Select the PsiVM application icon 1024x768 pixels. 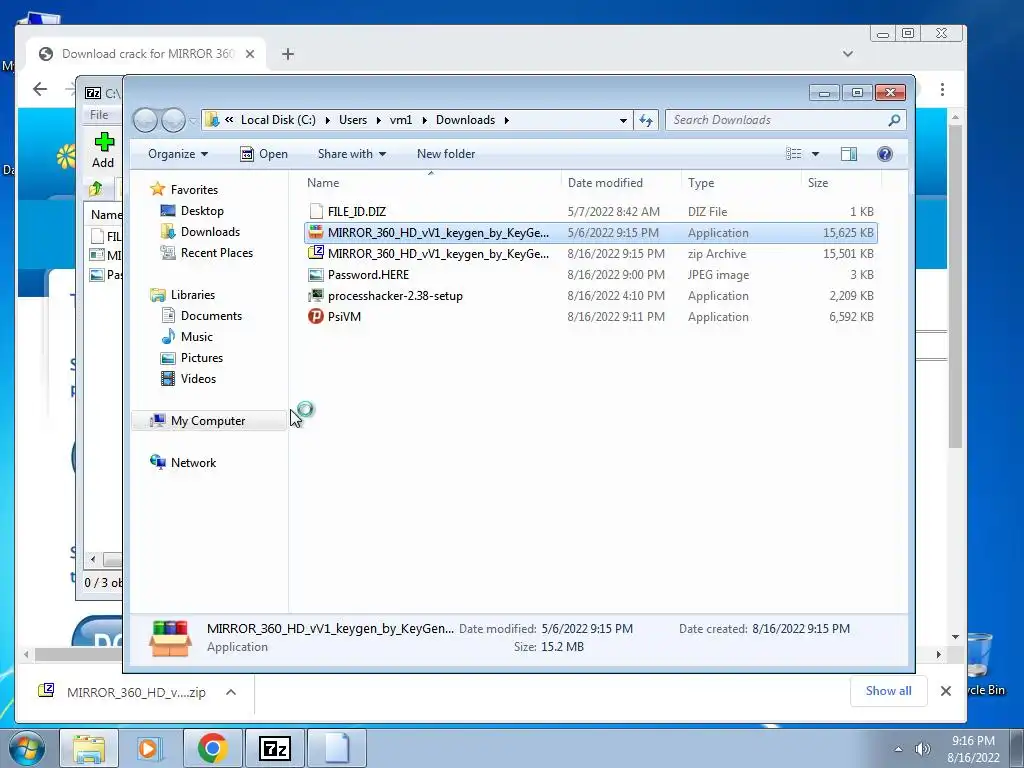point(316,317)
